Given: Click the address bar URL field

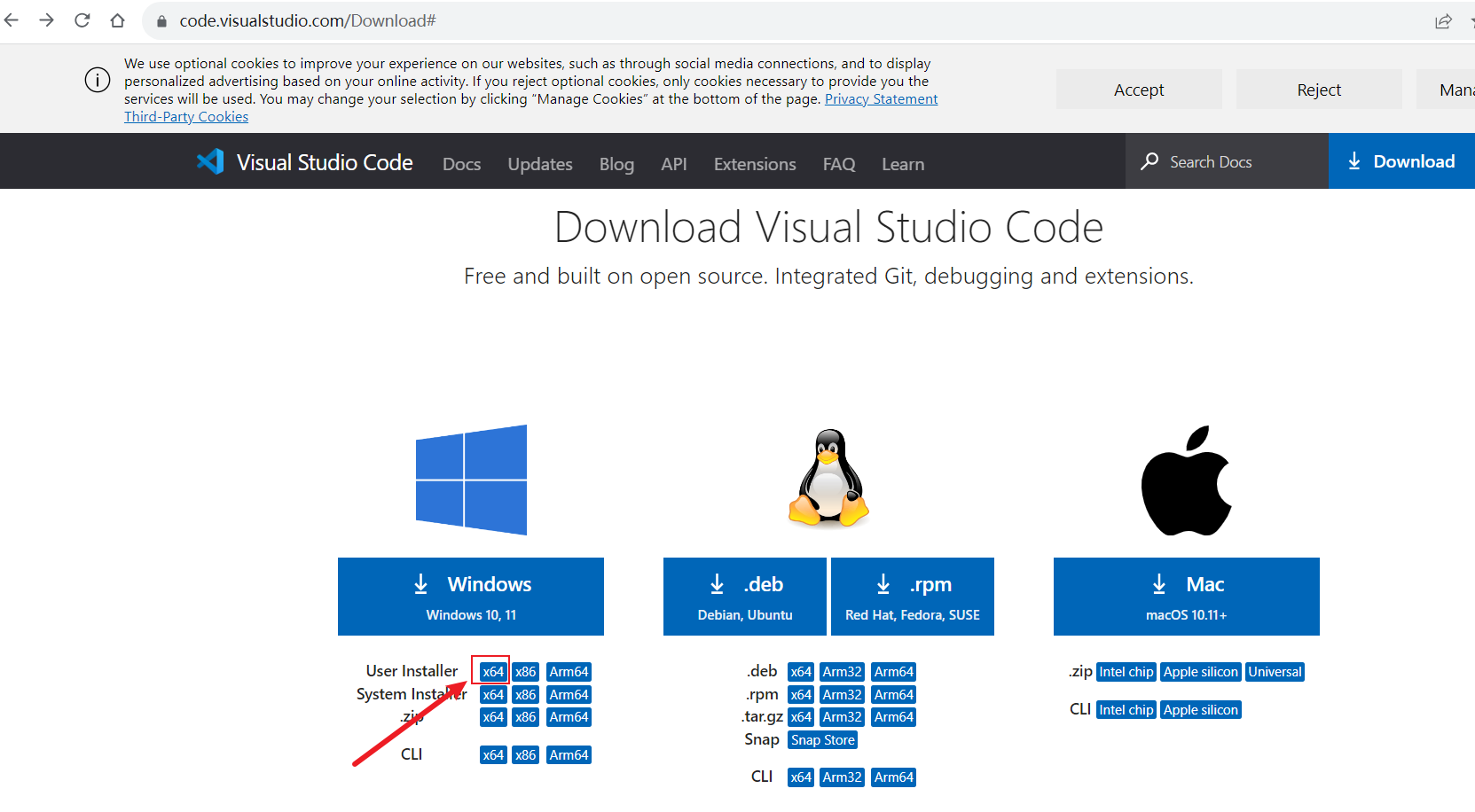Looking at the screenshot, I should click(x=781, y=20).
